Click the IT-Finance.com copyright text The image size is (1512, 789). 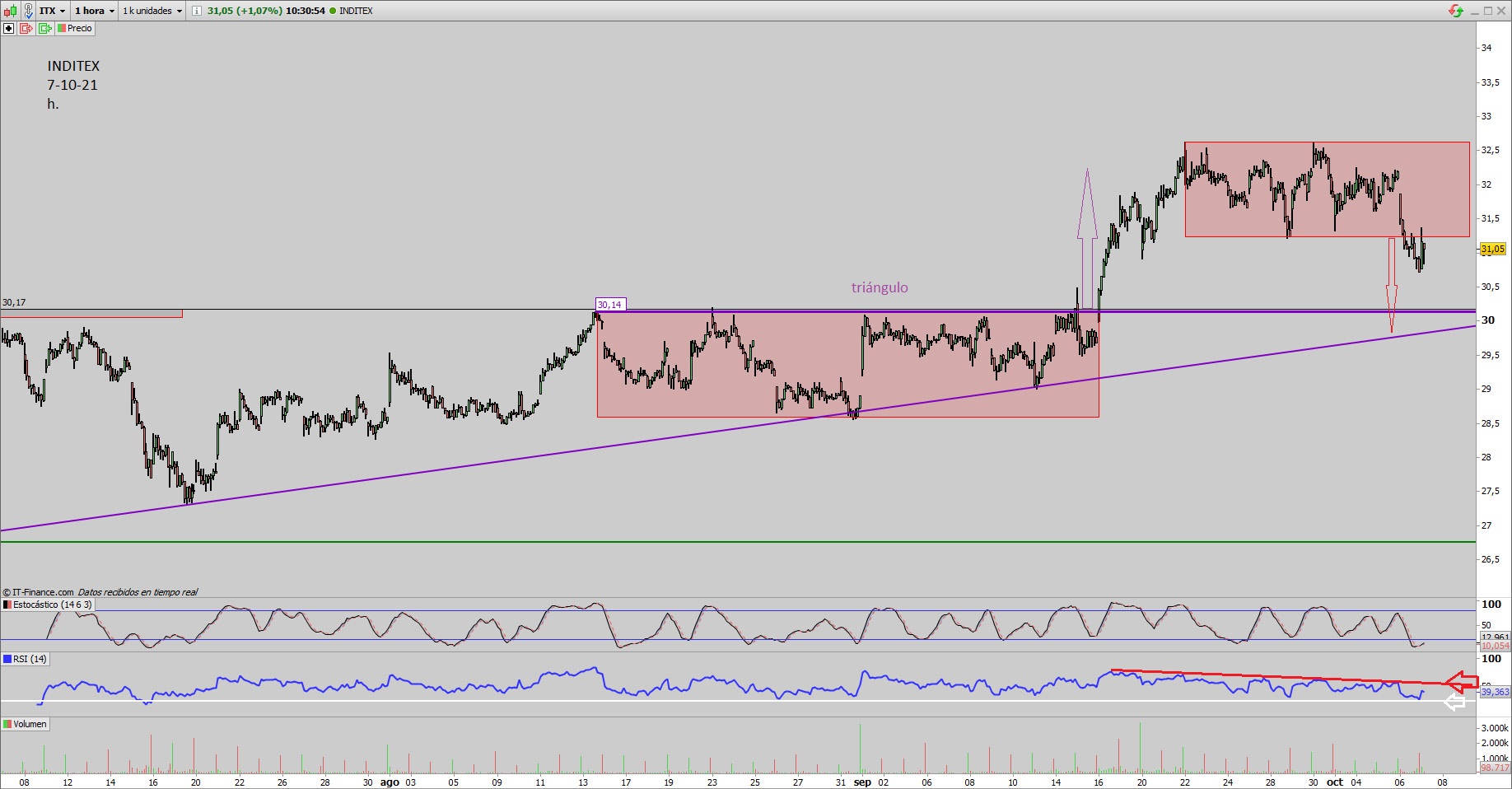click(38, 592)
